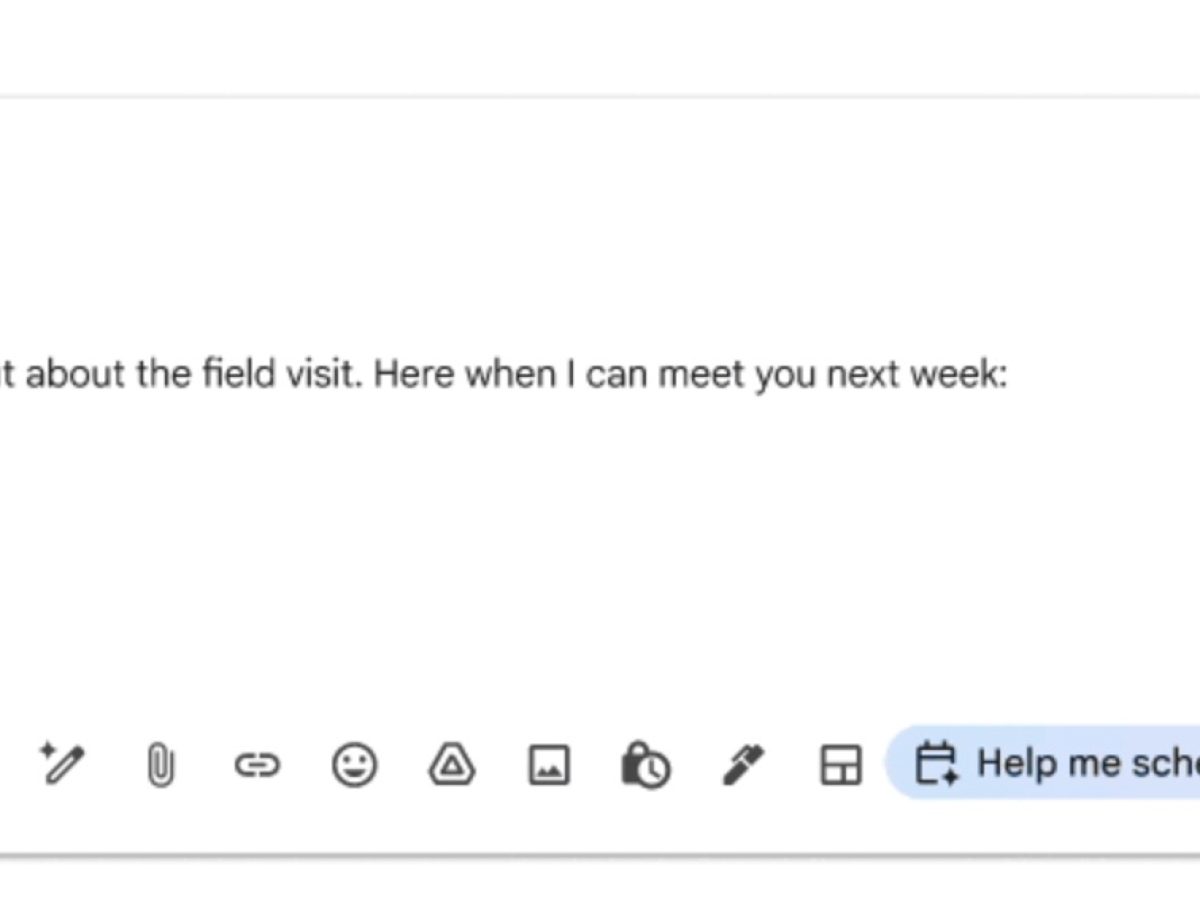Viewport: 1200px width, 900px height.
Task: Open Help me write pencil sparkle icon
Action: point(62,765)
